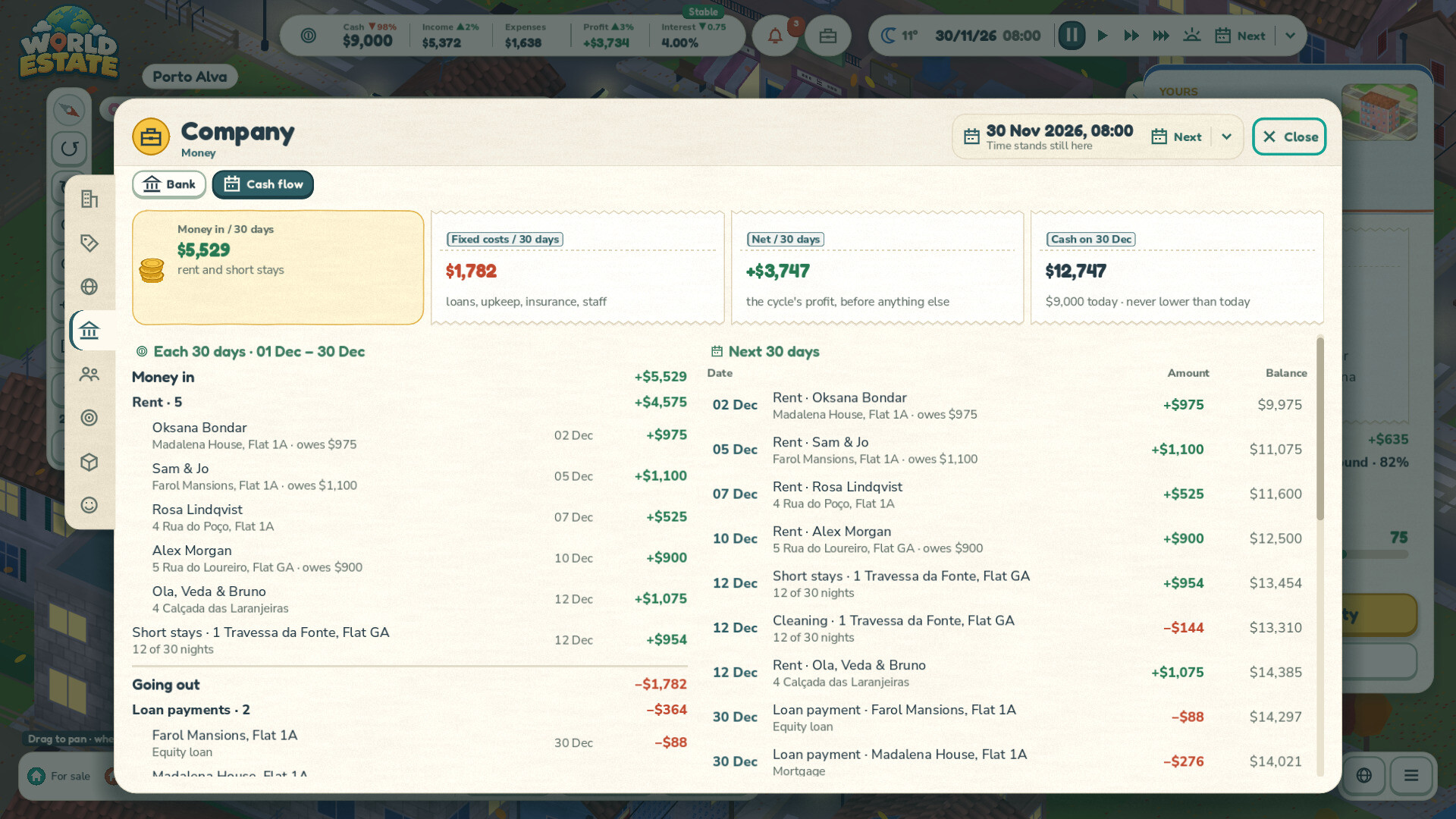Set triple fast-forward speed

click(1161, 36)
